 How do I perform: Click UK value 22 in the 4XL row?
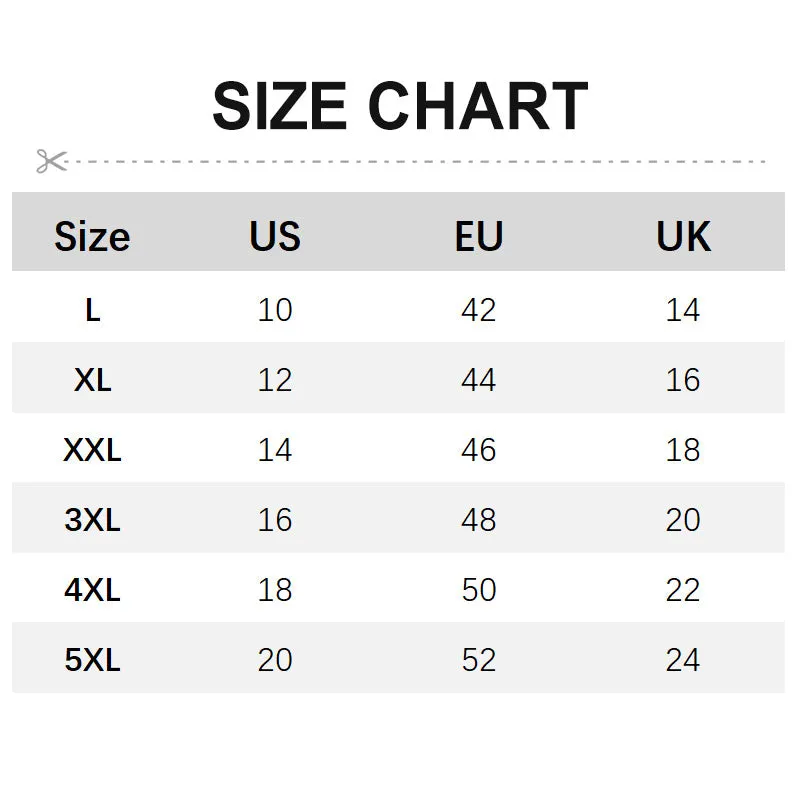click(x=683, y=590)
